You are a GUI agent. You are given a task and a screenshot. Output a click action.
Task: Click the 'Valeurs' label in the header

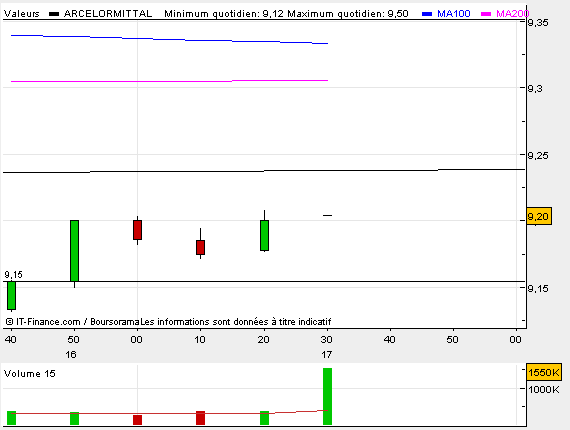tap(21, 14)
